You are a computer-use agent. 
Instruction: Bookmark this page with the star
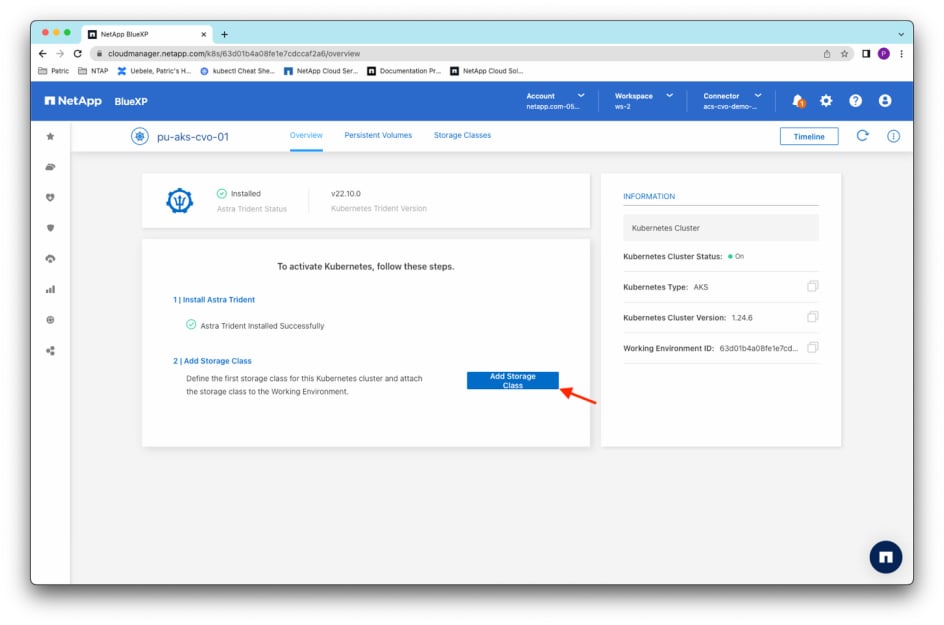pyautogui.click(x=844, y=54)
